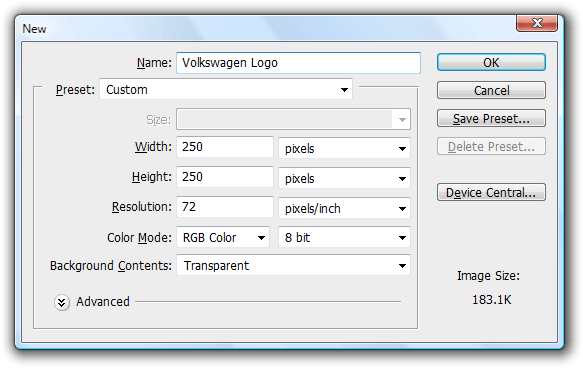Click the Width value field
Viewport: 583px width, 368px height.
(225, 147)
